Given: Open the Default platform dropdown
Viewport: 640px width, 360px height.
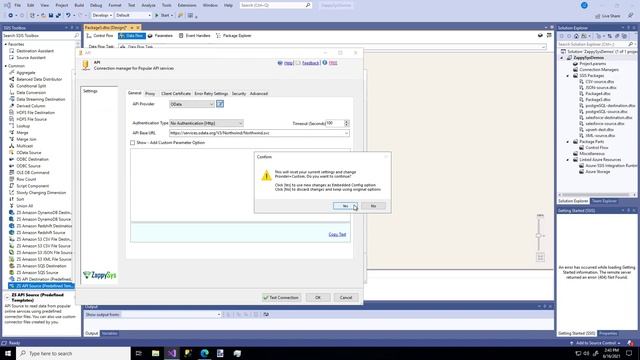Looking at the screenshot, I should pyautogui.click(x=133, y=16).
